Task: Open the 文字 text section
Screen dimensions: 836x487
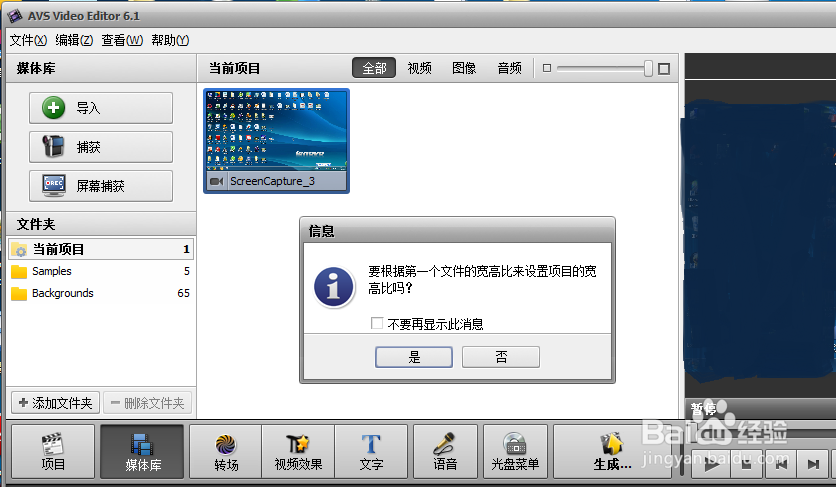Action: tap(371, 451)
